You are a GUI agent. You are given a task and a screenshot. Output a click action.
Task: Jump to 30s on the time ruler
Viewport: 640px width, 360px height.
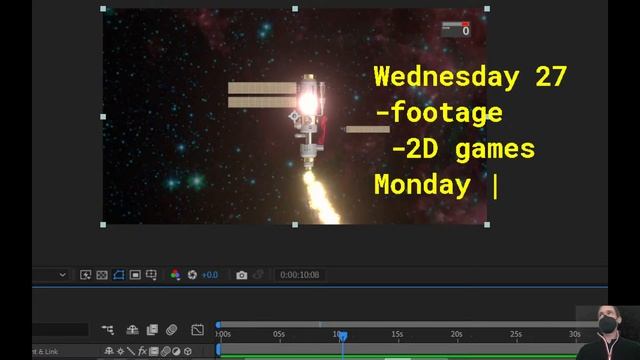[x=576, y=335]
